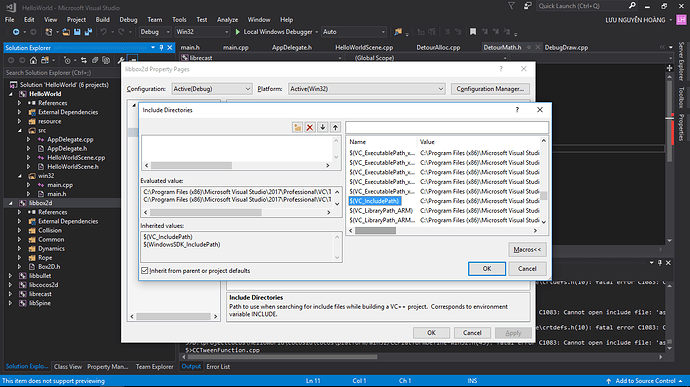Click the New Line folder icon

[297, 127]
